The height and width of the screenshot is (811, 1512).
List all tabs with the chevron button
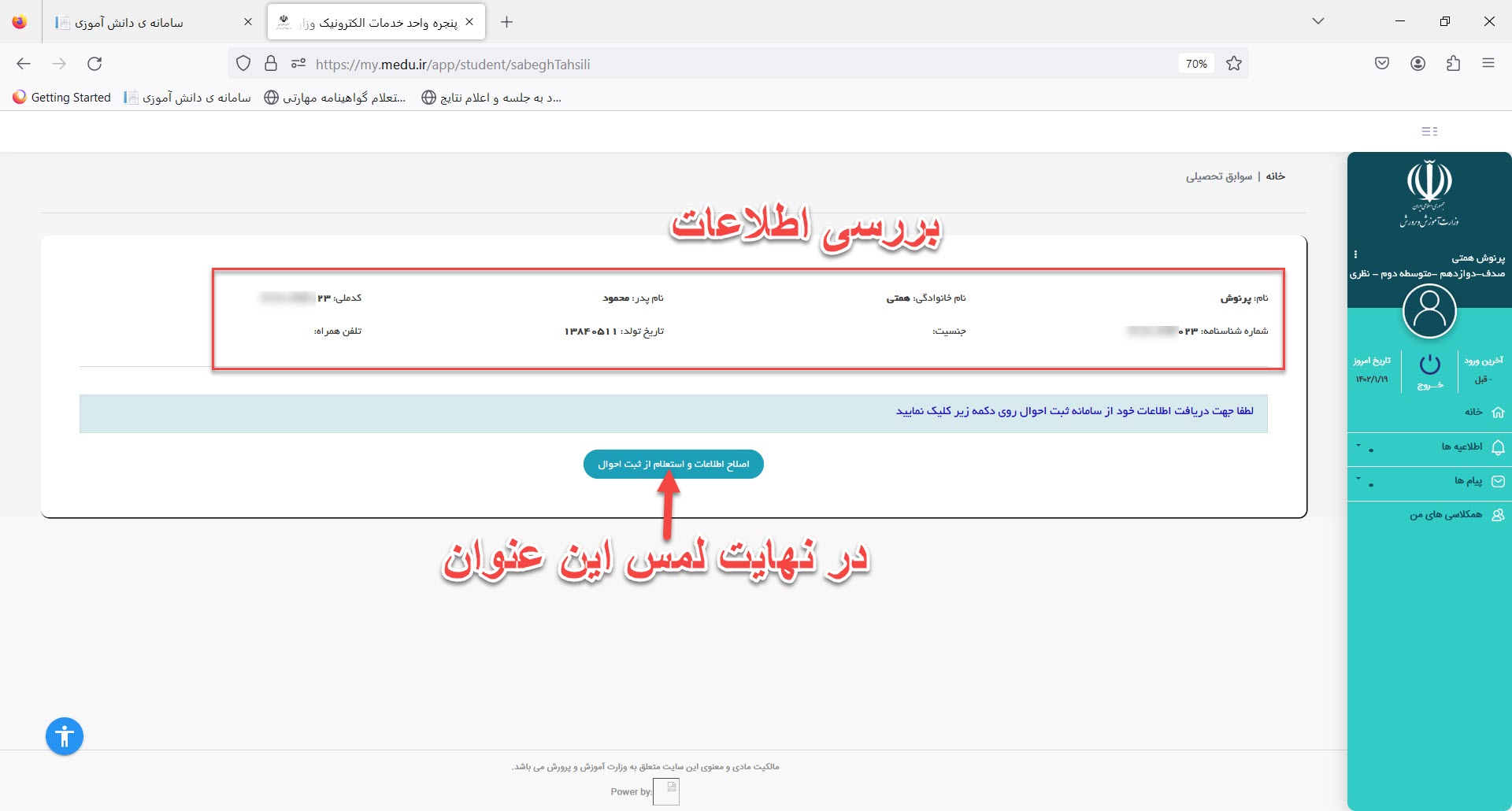coord(1318,21)
